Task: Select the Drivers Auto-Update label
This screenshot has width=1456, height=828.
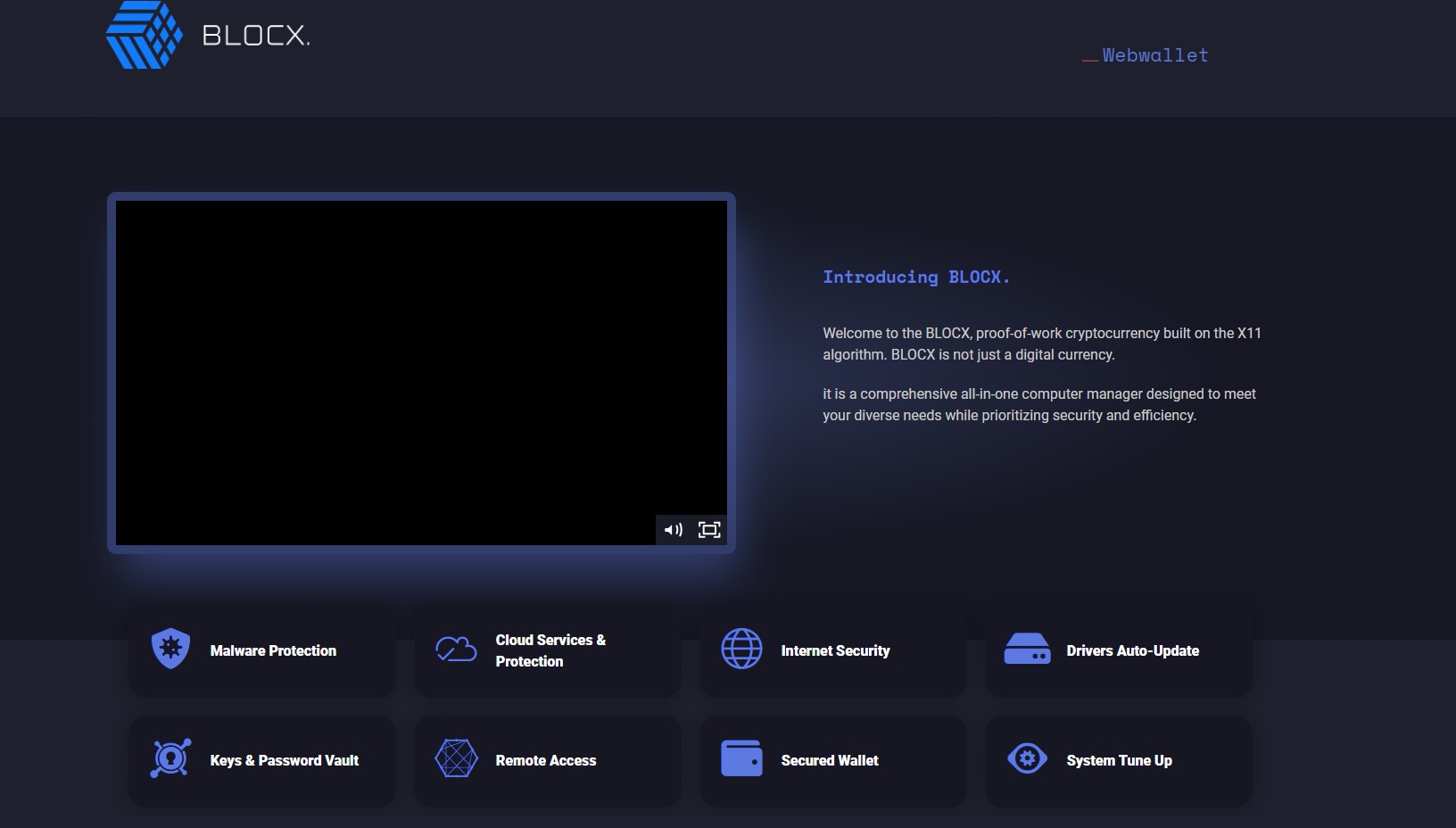Action: (1132, 650)
